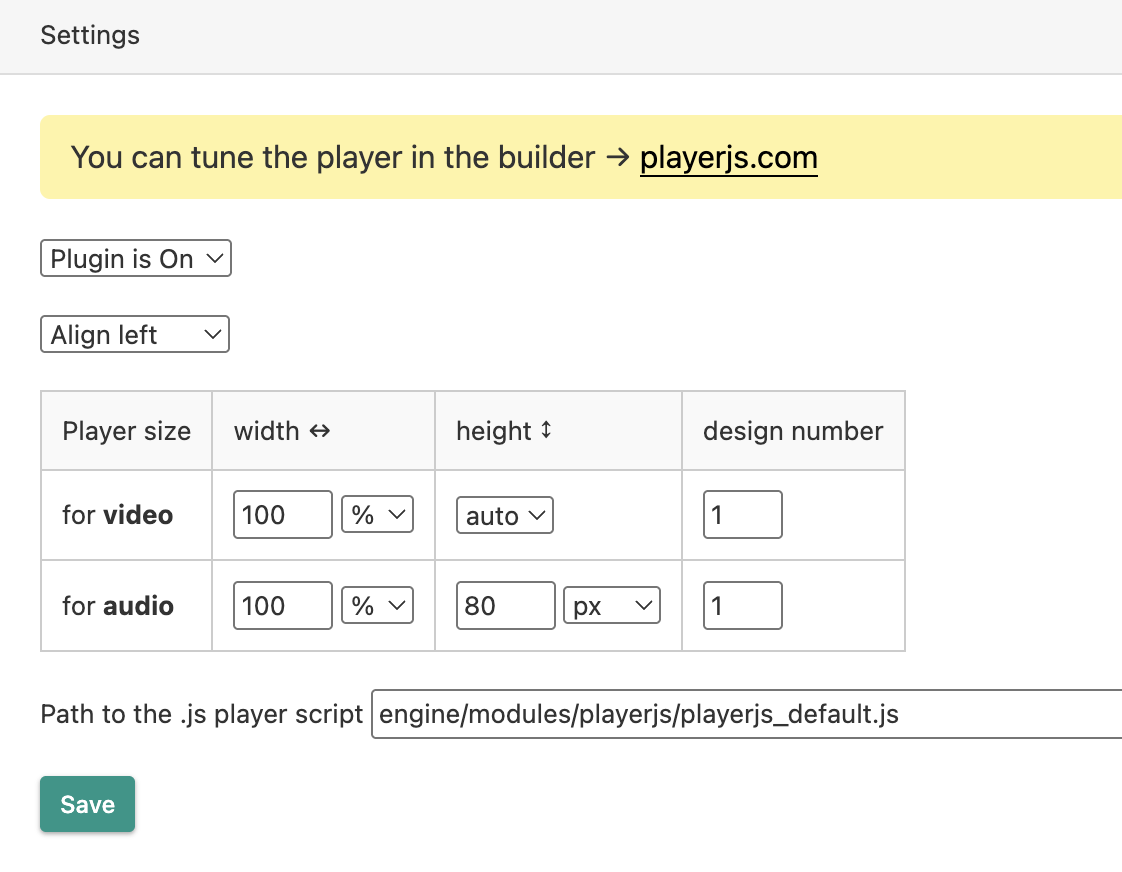Open the playerjs.com builder link
Screen dimensions: 1122x872
point(728,158)
